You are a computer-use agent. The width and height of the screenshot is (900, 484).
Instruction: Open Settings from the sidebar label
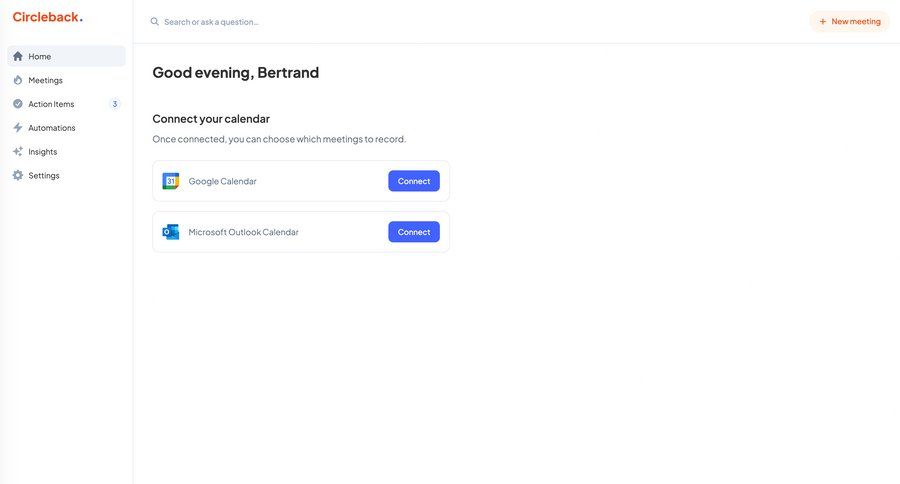tap(44, 176)
